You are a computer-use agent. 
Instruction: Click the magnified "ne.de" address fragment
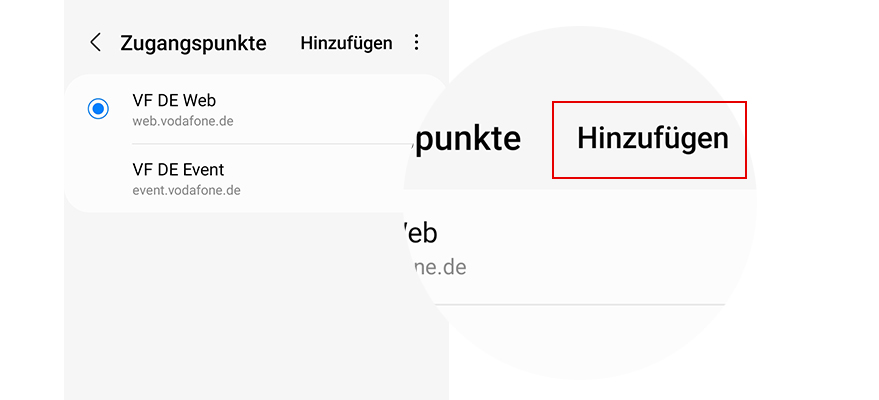click(x=436, y=268)
